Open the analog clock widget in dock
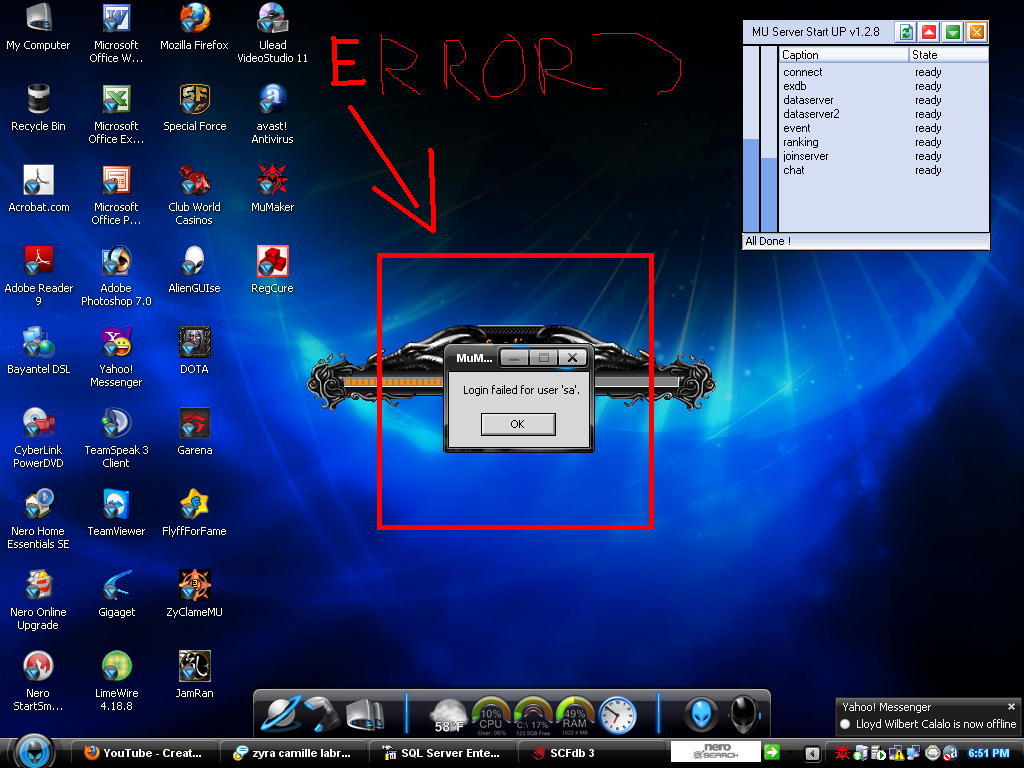The width and height of the screenshot is (1024, 768). tap(617, 714)
